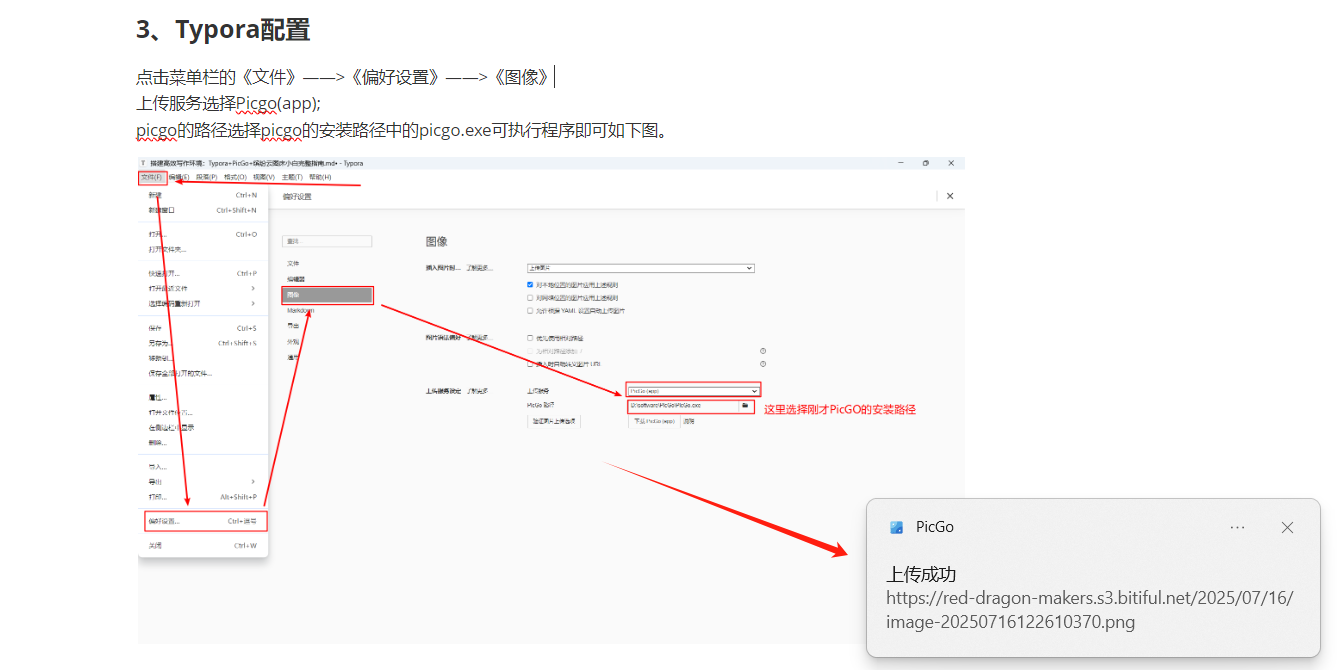
Task: Open the 帮助(H) menu
Action: pyautogui.click(x=320, y=177)
